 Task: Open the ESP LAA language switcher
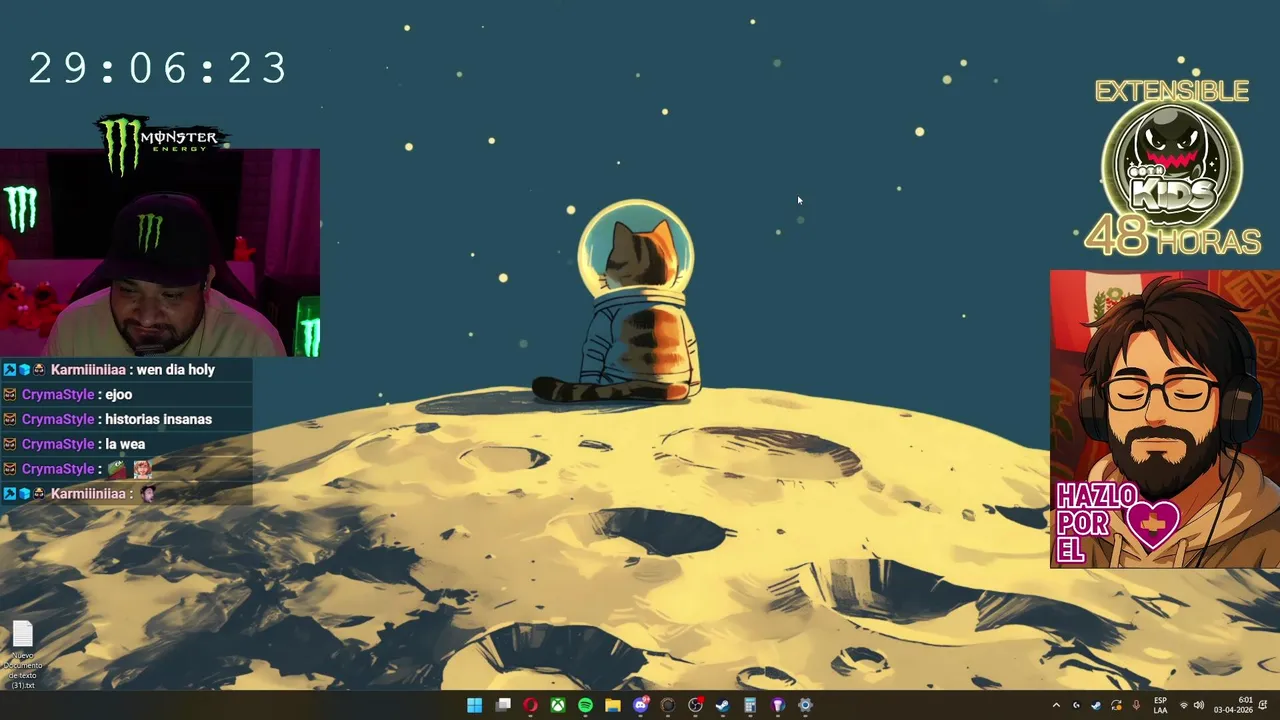(x=1160, y=705)
